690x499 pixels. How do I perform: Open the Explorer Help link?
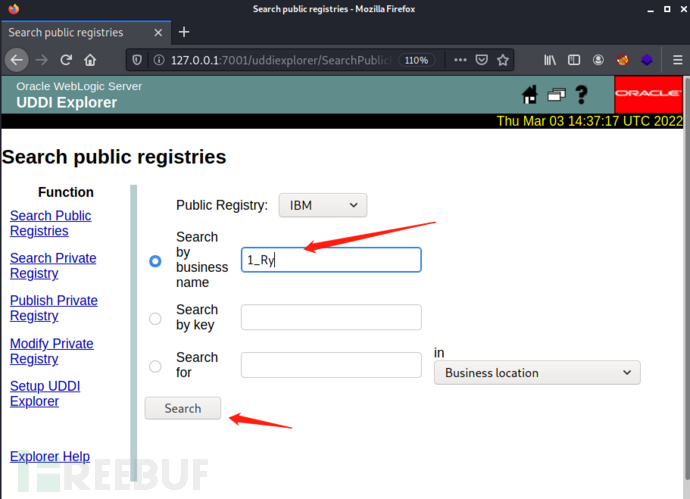point(50,456)
